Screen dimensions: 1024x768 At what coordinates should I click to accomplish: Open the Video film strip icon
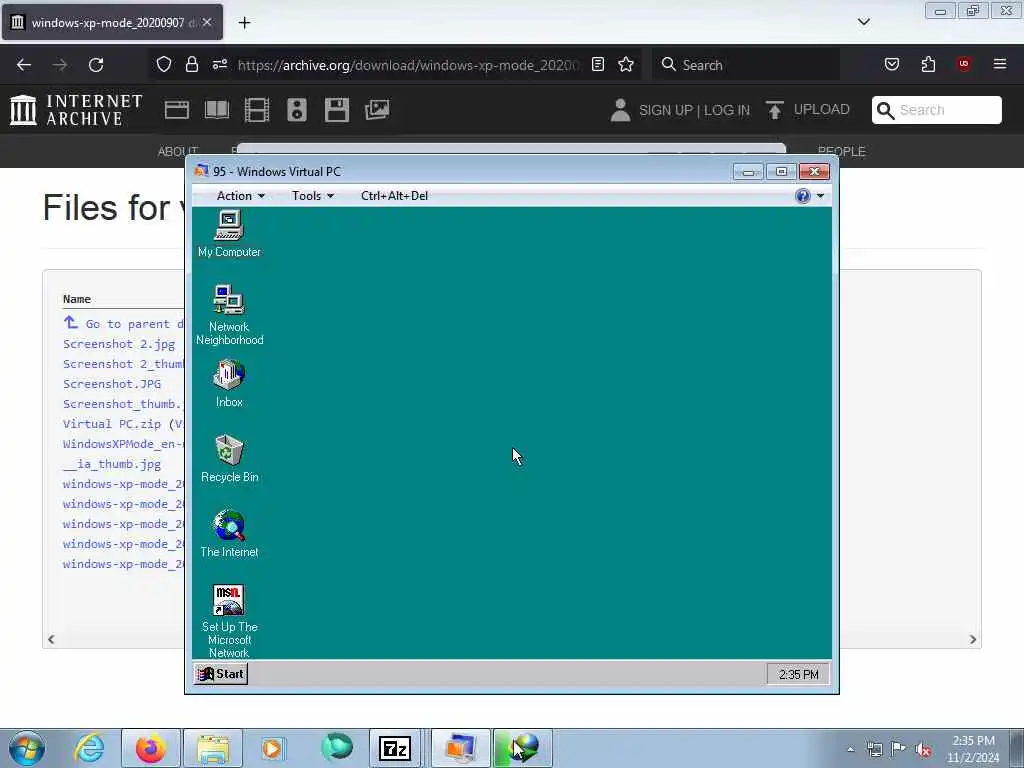point(257,110)
